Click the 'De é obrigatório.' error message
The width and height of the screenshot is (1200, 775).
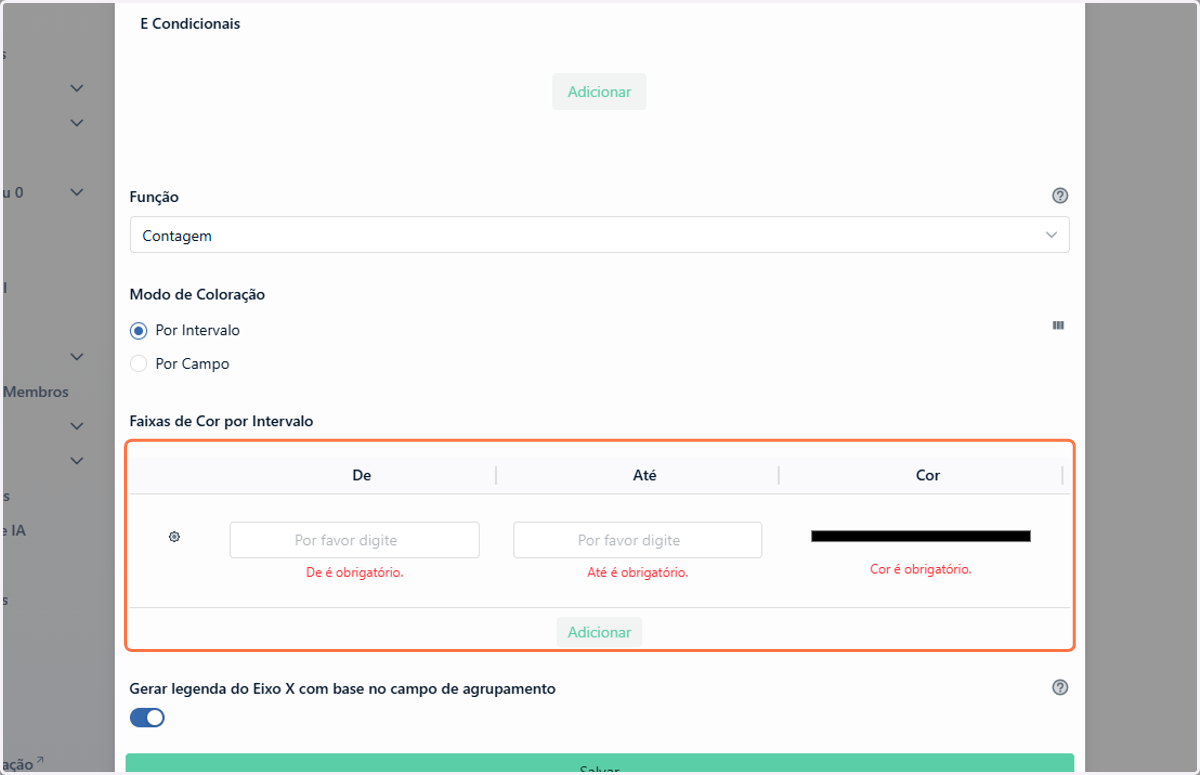tap(354, 573)
